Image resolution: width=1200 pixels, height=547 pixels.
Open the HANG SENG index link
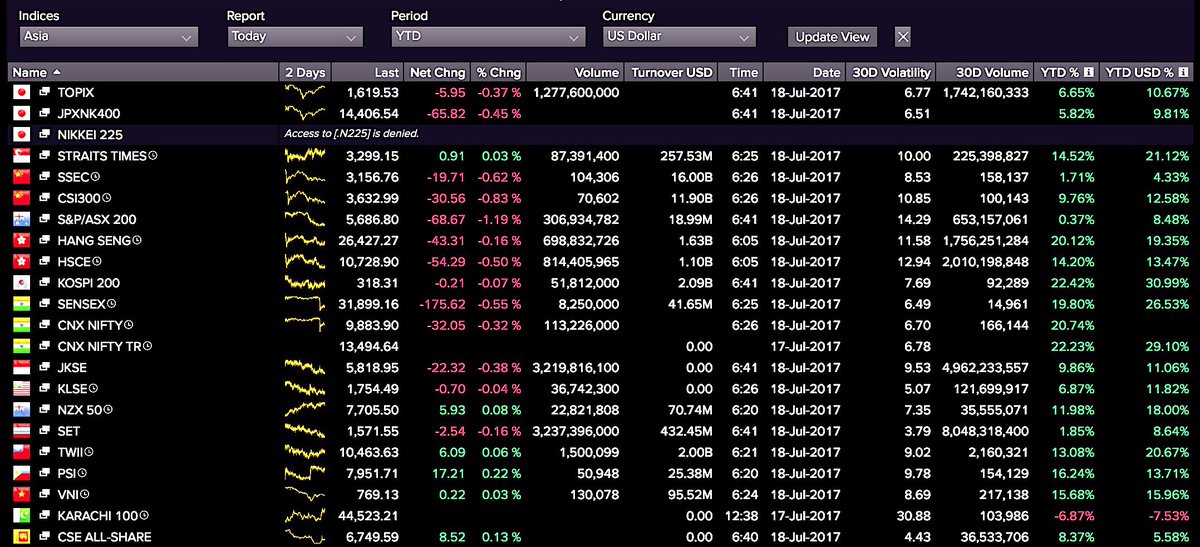(94, 240)
